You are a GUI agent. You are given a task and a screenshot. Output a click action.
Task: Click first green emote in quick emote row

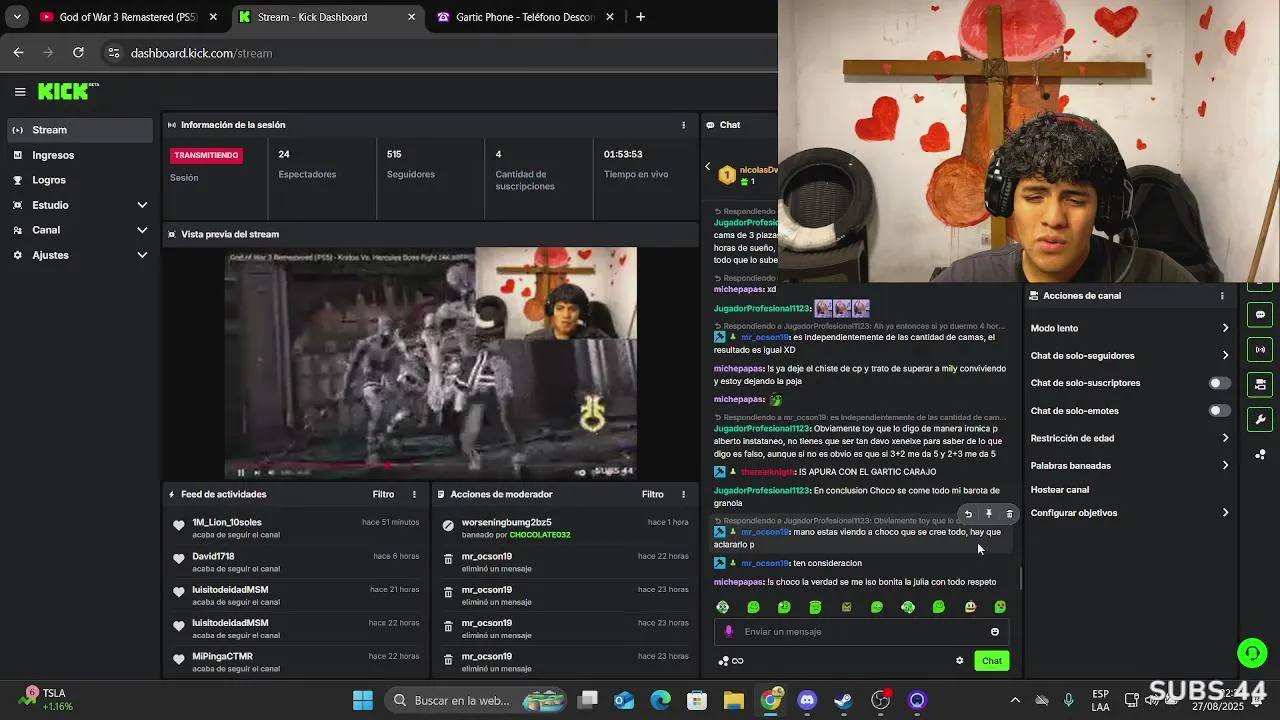723,607
